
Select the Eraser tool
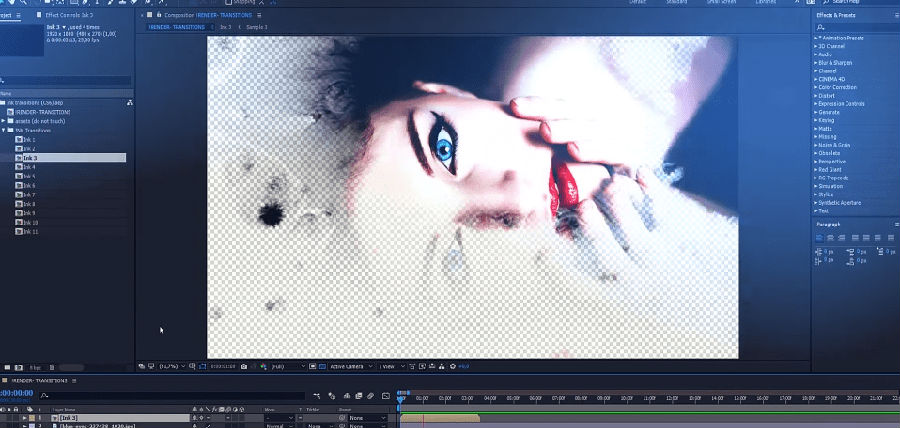pyautogui.click(x=134, y=2)
